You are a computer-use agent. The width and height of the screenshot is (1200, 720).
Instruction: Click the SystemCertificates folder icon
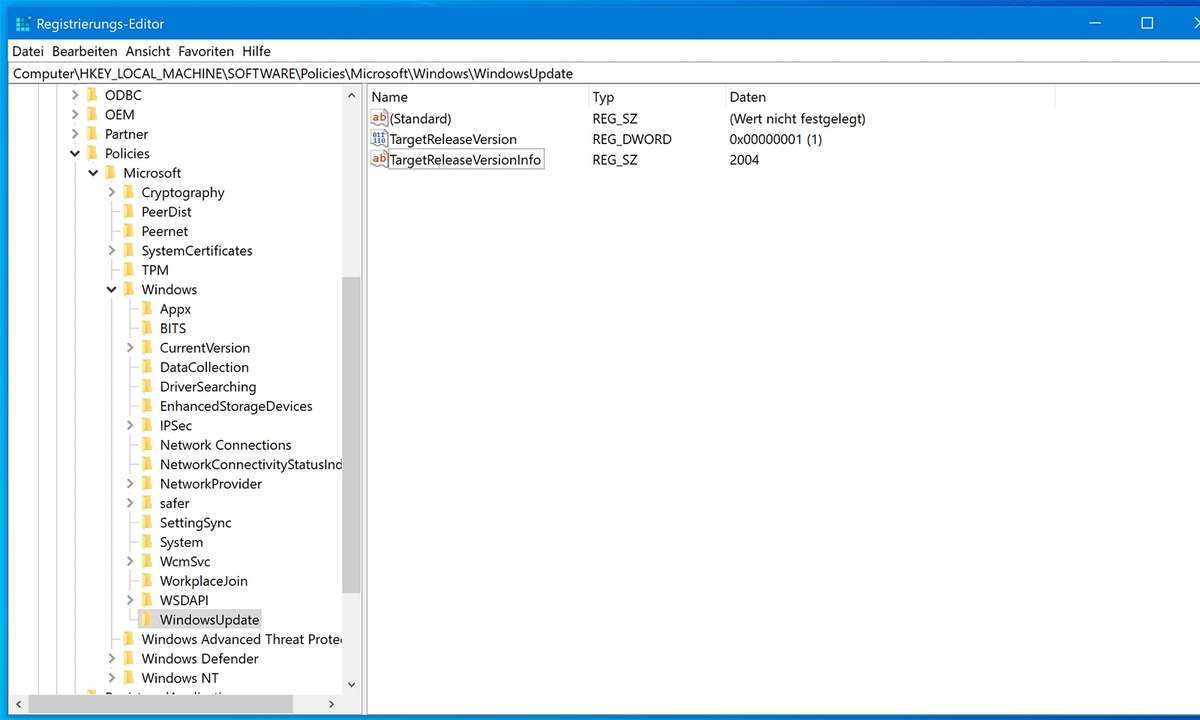coord(129,250)
